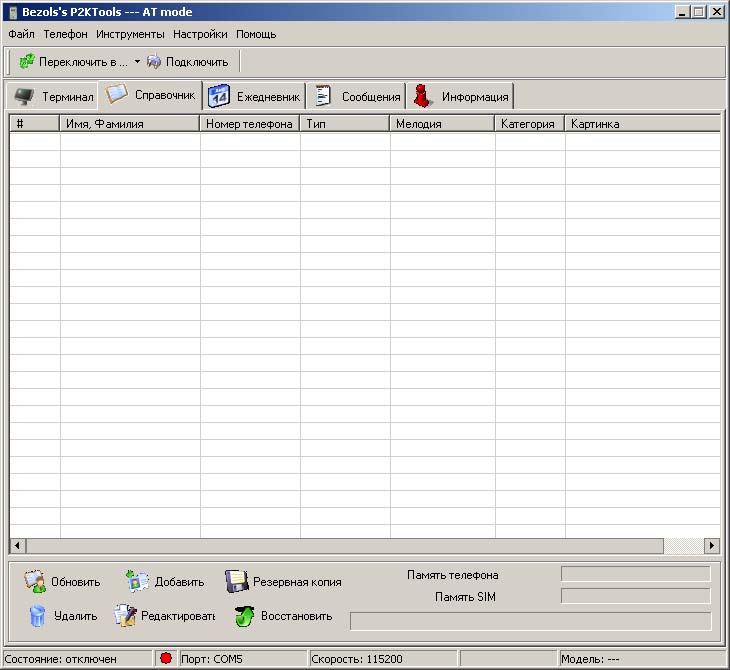Sort by Имя, Фамилия column header

pos(130,124)
